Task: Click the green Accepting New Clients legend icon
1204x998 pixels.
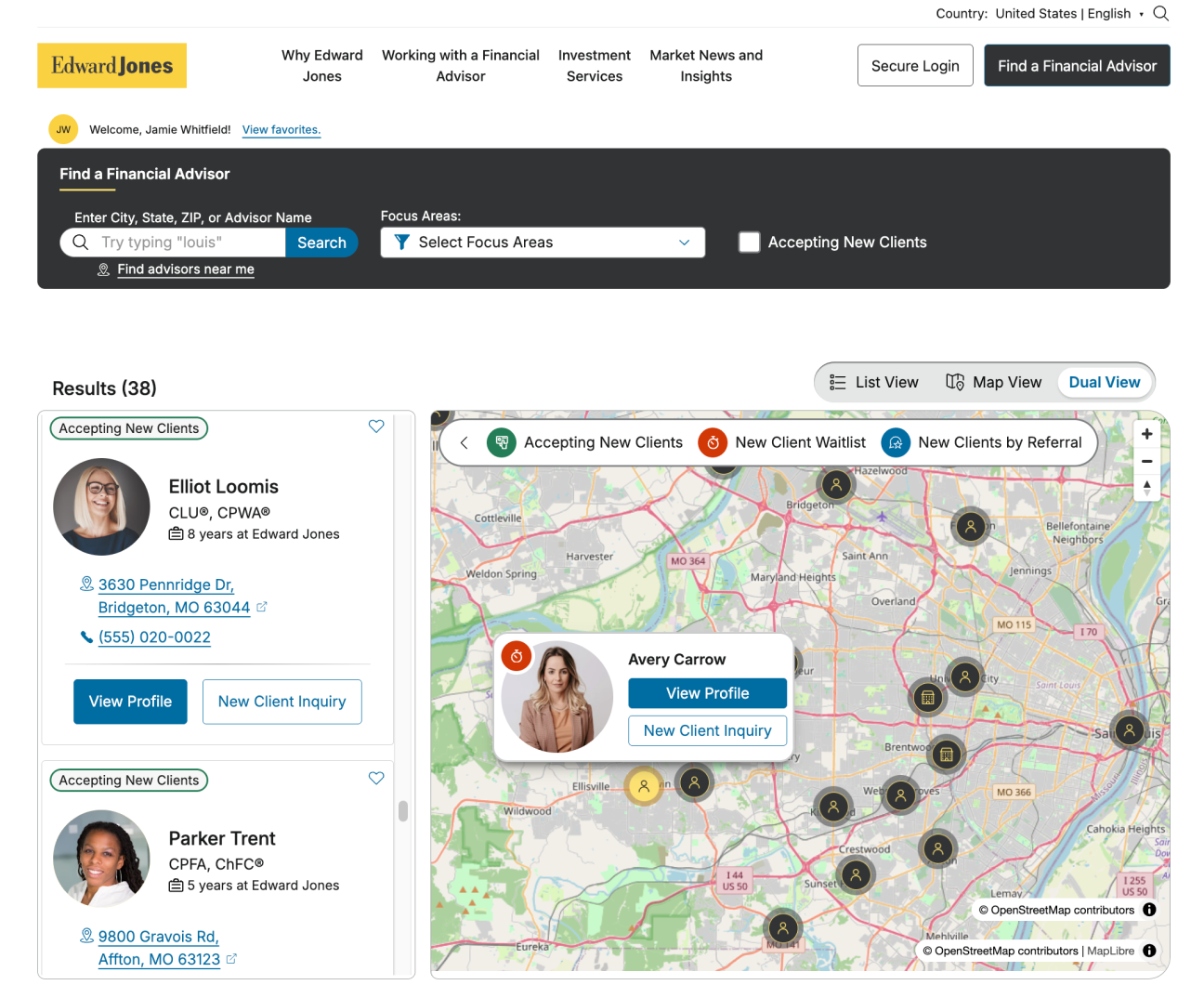Action: [502, 443]
